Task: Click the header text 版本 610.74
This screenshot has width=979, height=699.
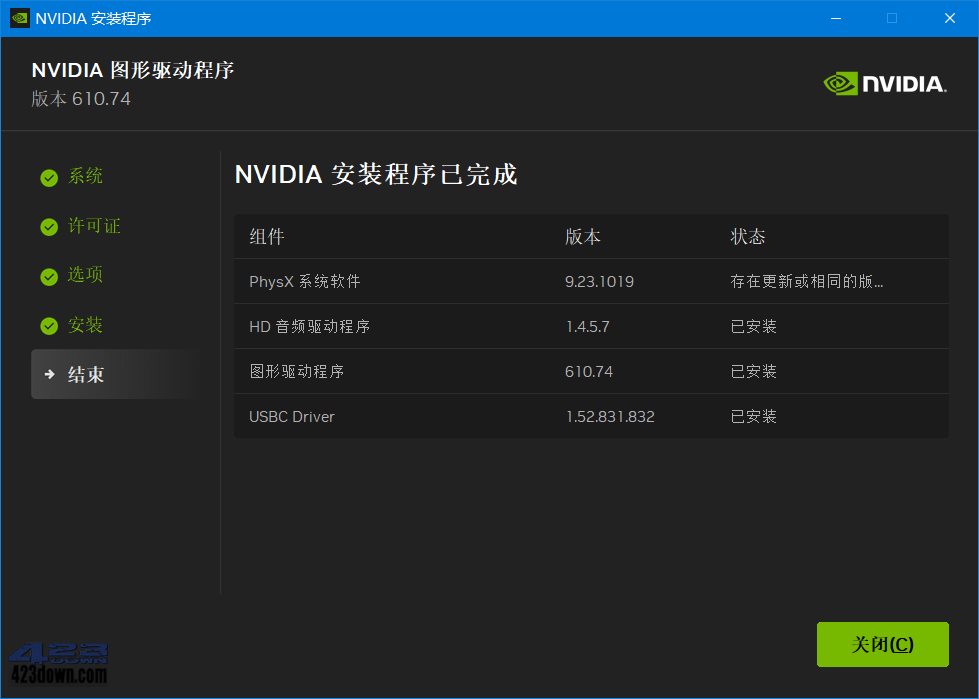Action: [81, 99]
